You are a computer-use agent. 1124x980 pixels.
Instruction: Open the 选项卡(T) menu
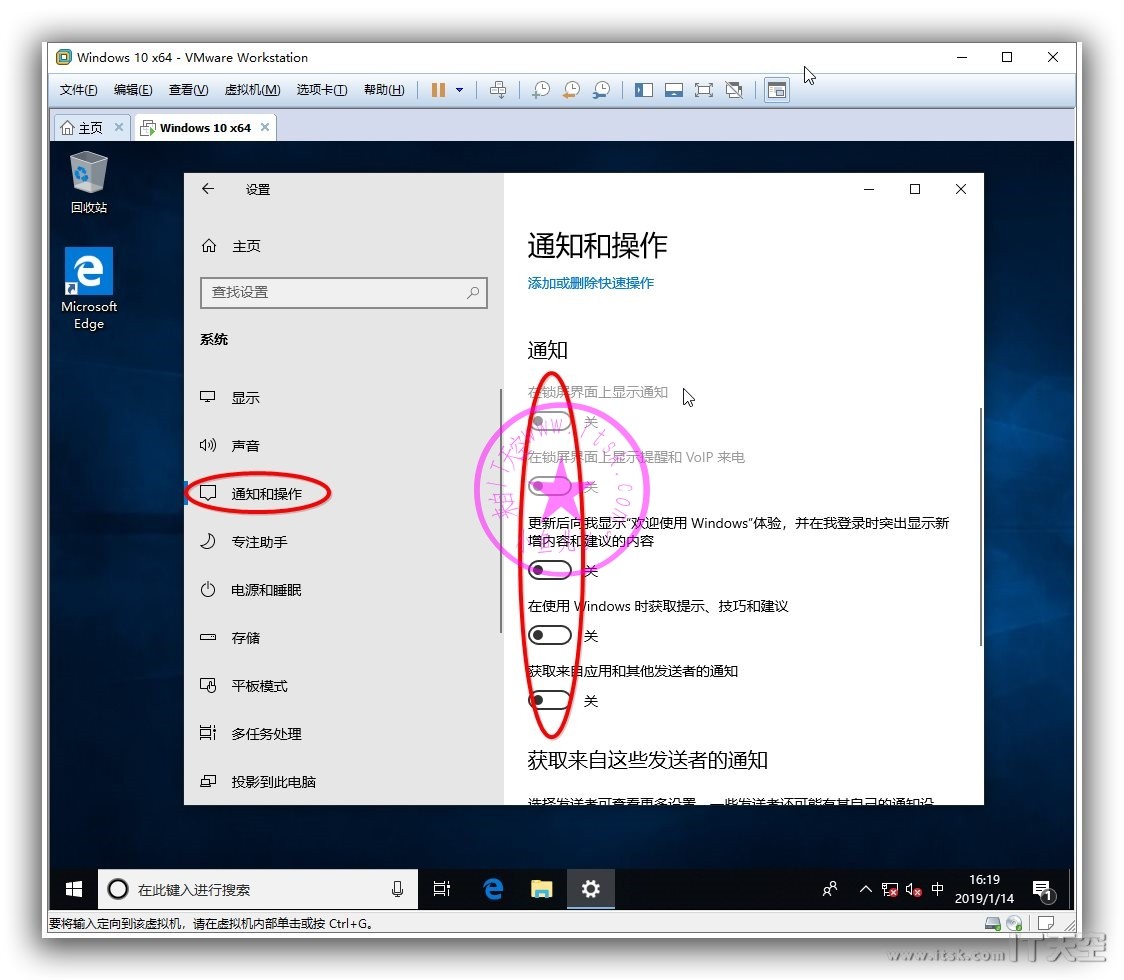point(322,90)
